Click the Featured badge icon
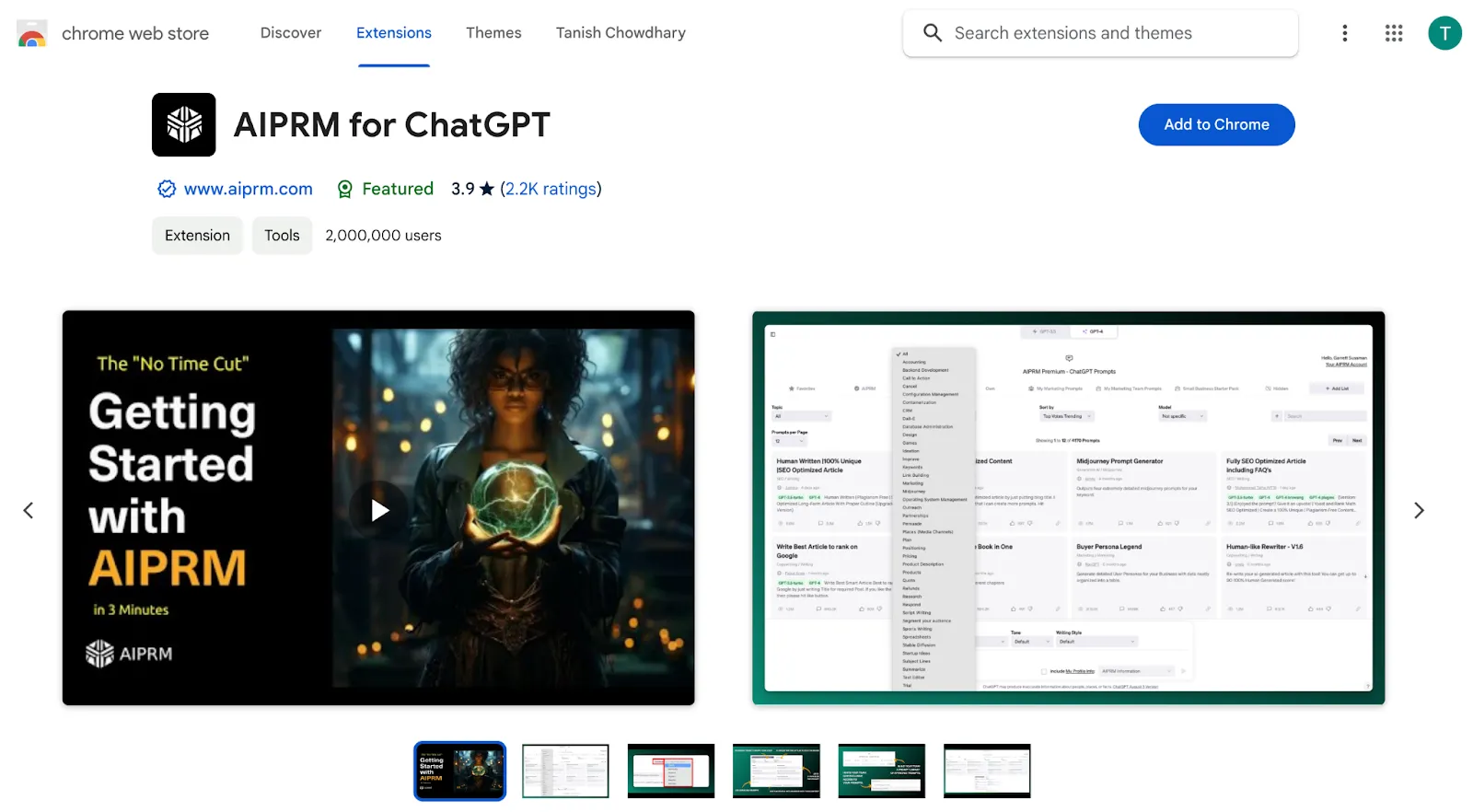 point(344,189)
